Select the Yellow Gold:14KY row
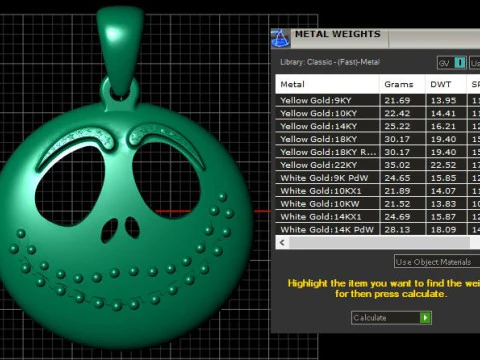Screen dimensions: 480x360 pyautogui.click(x=378, y=126)
